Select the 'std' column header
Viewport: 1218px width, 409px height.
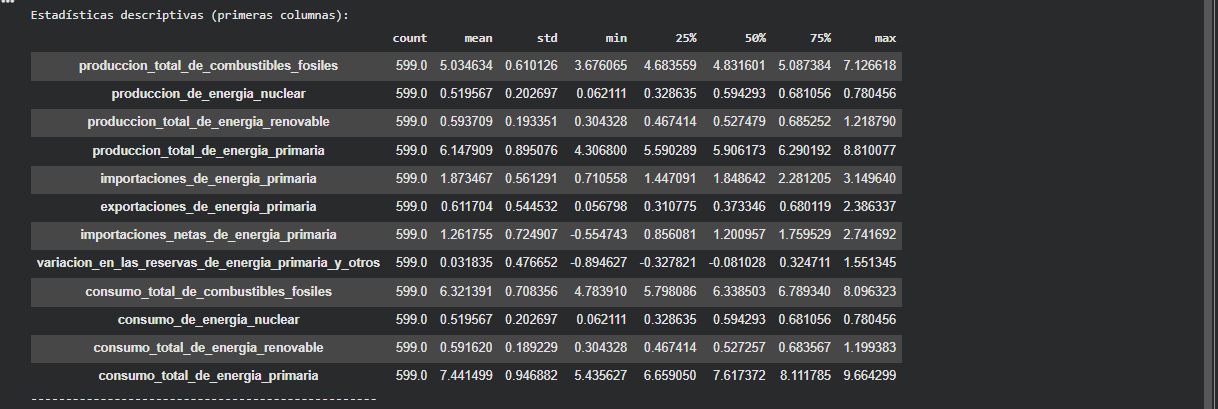coord(546,38)
